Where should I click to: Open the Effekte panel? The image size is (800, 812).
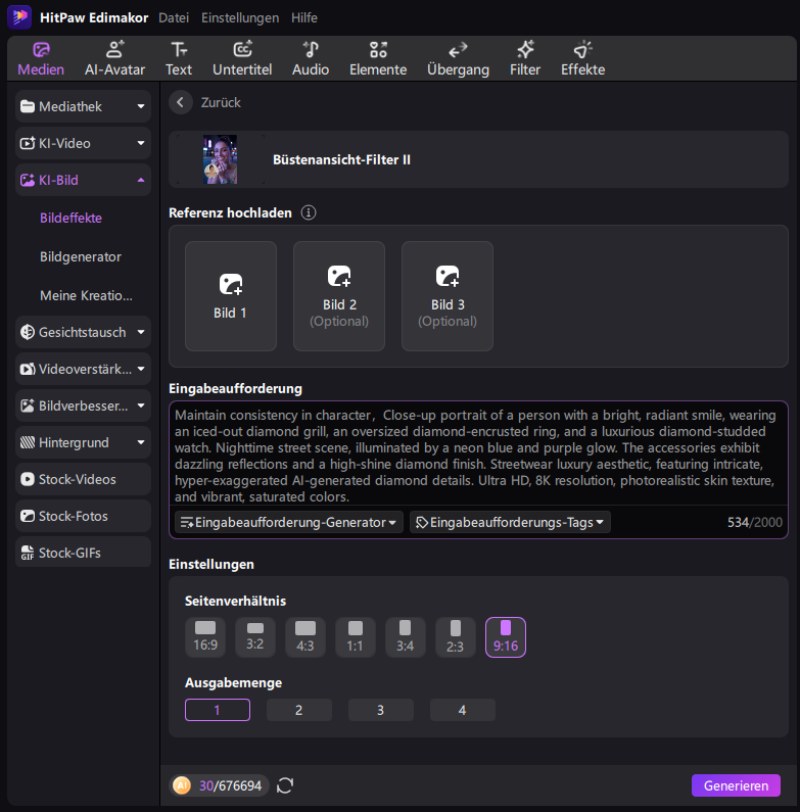582,58
